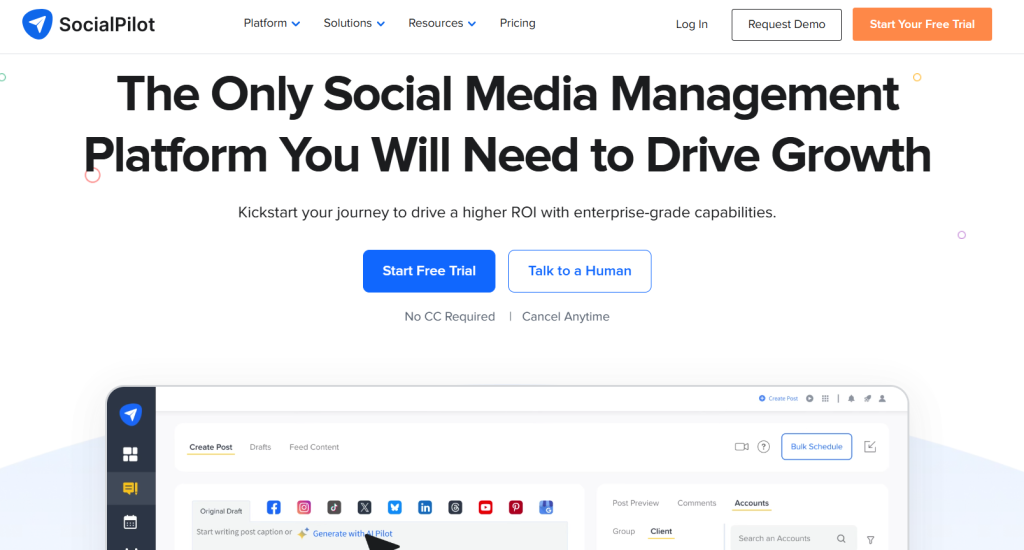Image resolution: width=1024 pixels, height=550 pixels.
Task: Select the X (Twitter) icon in the composer
Action: (364, 508)
